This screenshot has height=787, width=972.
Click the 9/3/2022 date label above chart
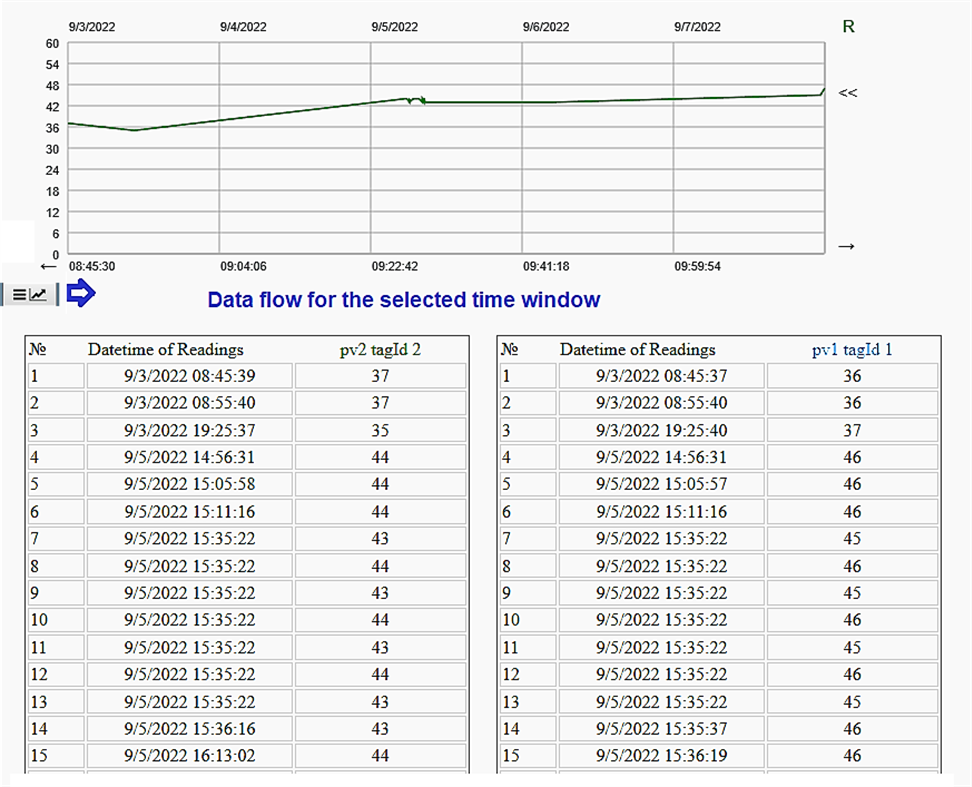(92, 27)
